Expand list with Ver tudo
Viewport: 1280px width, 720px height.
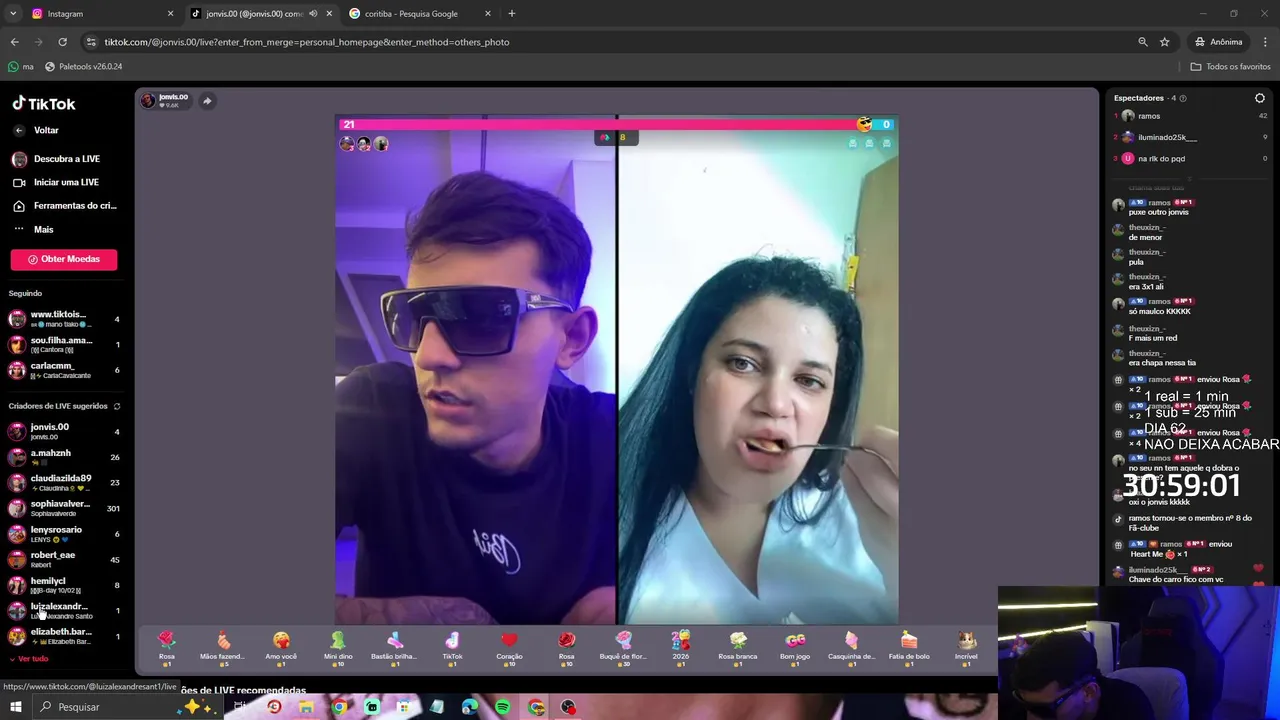tap(28, 659)
